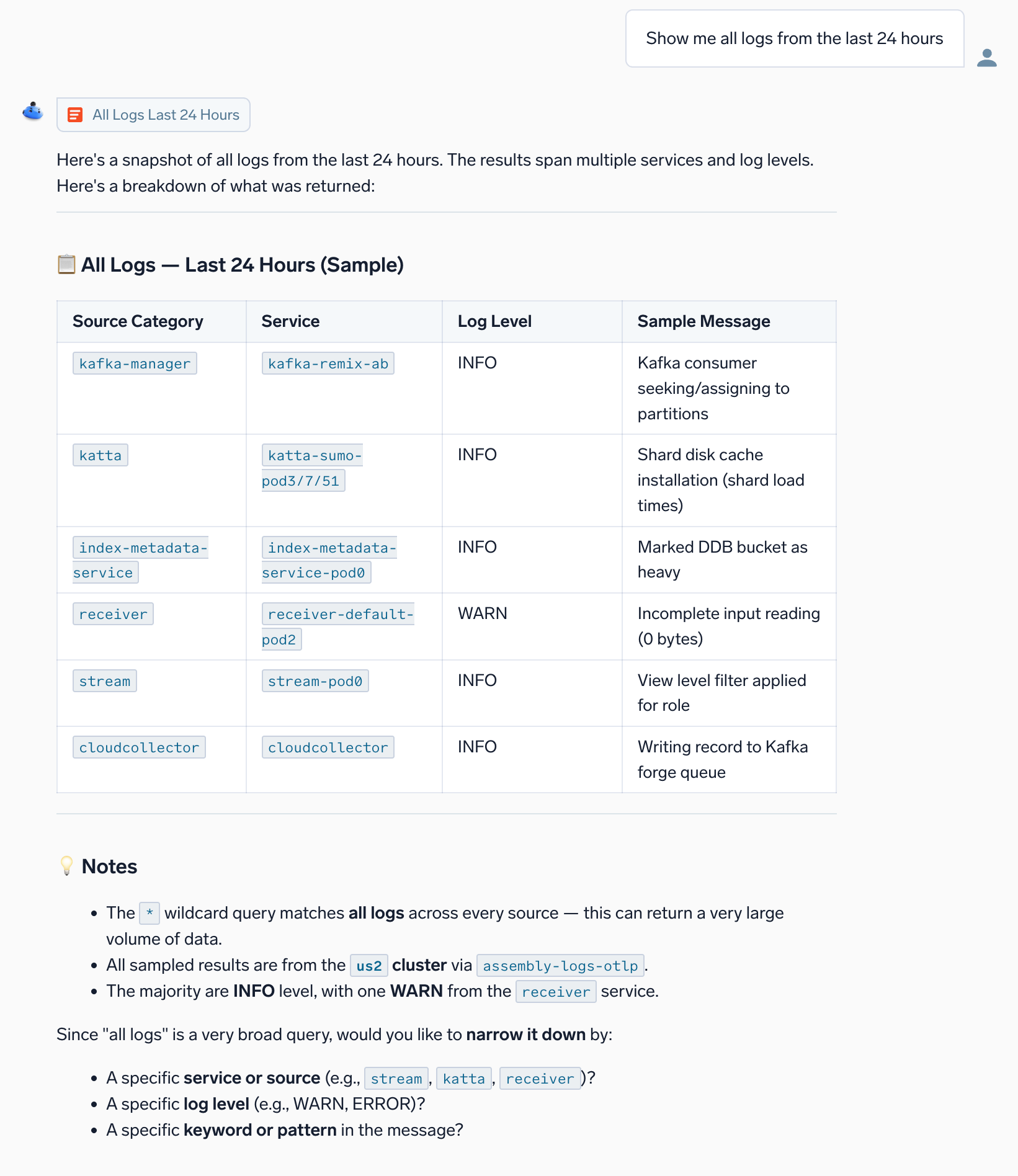Click the cloudcollector source category tag
The image size is (1018, 1176).
139,747
